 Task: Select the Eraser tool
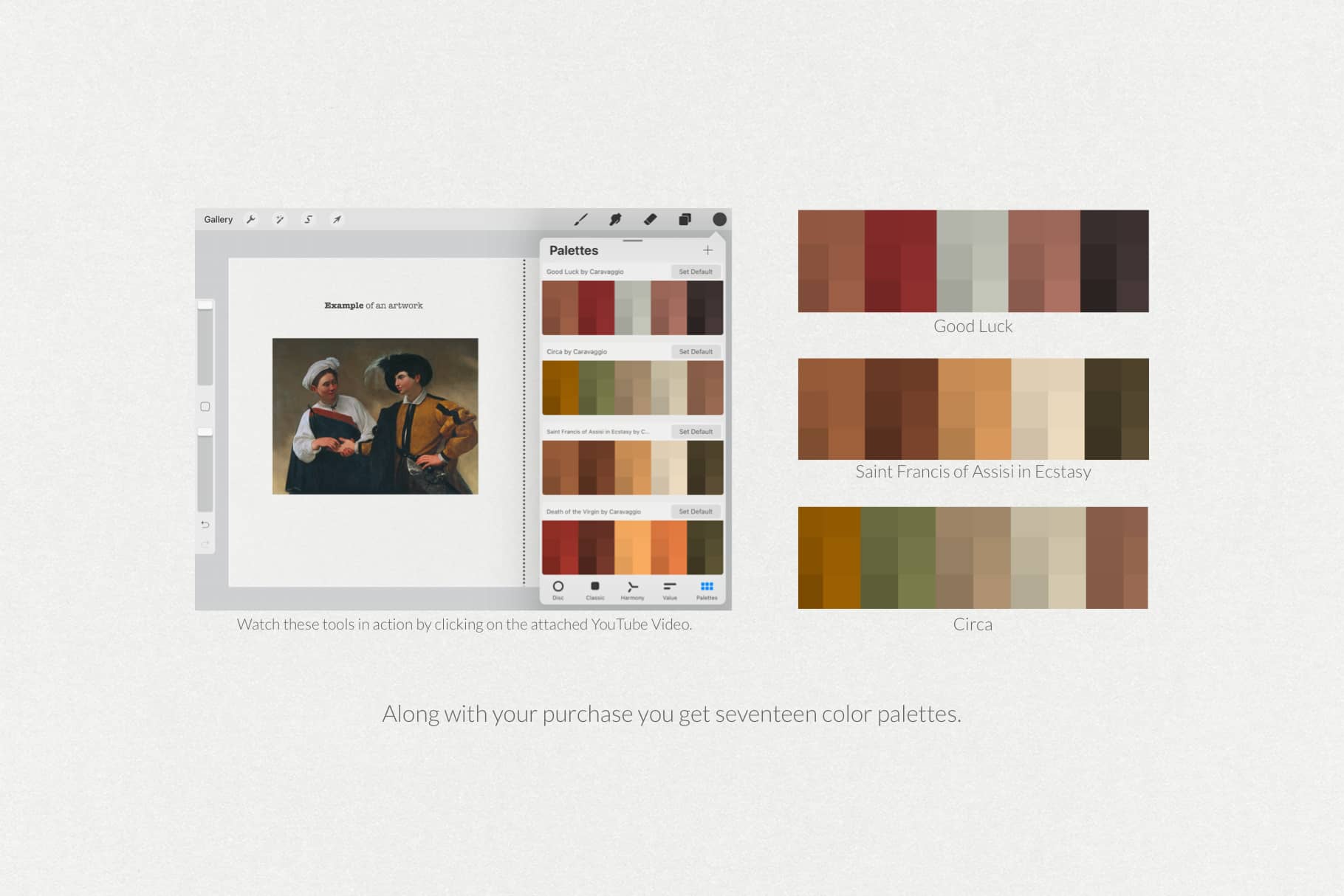[650, 219]
